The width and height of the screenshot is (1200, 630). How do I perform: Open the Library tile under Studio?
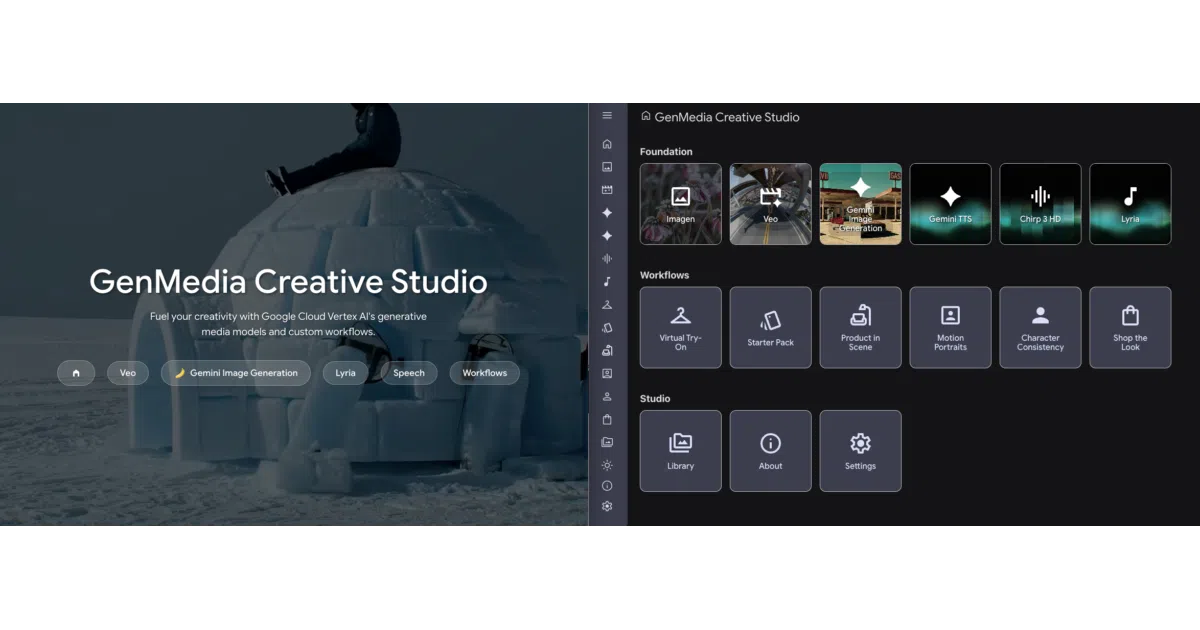tap(681, 451)
